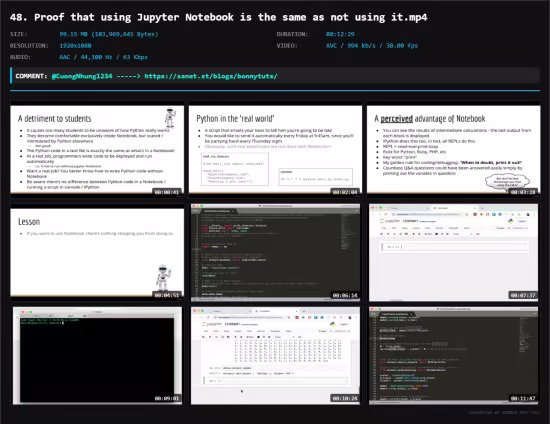Click the robot mascot on the Lesson slide
This screenshot has width=550, height=424.
(x=163, y=277)
